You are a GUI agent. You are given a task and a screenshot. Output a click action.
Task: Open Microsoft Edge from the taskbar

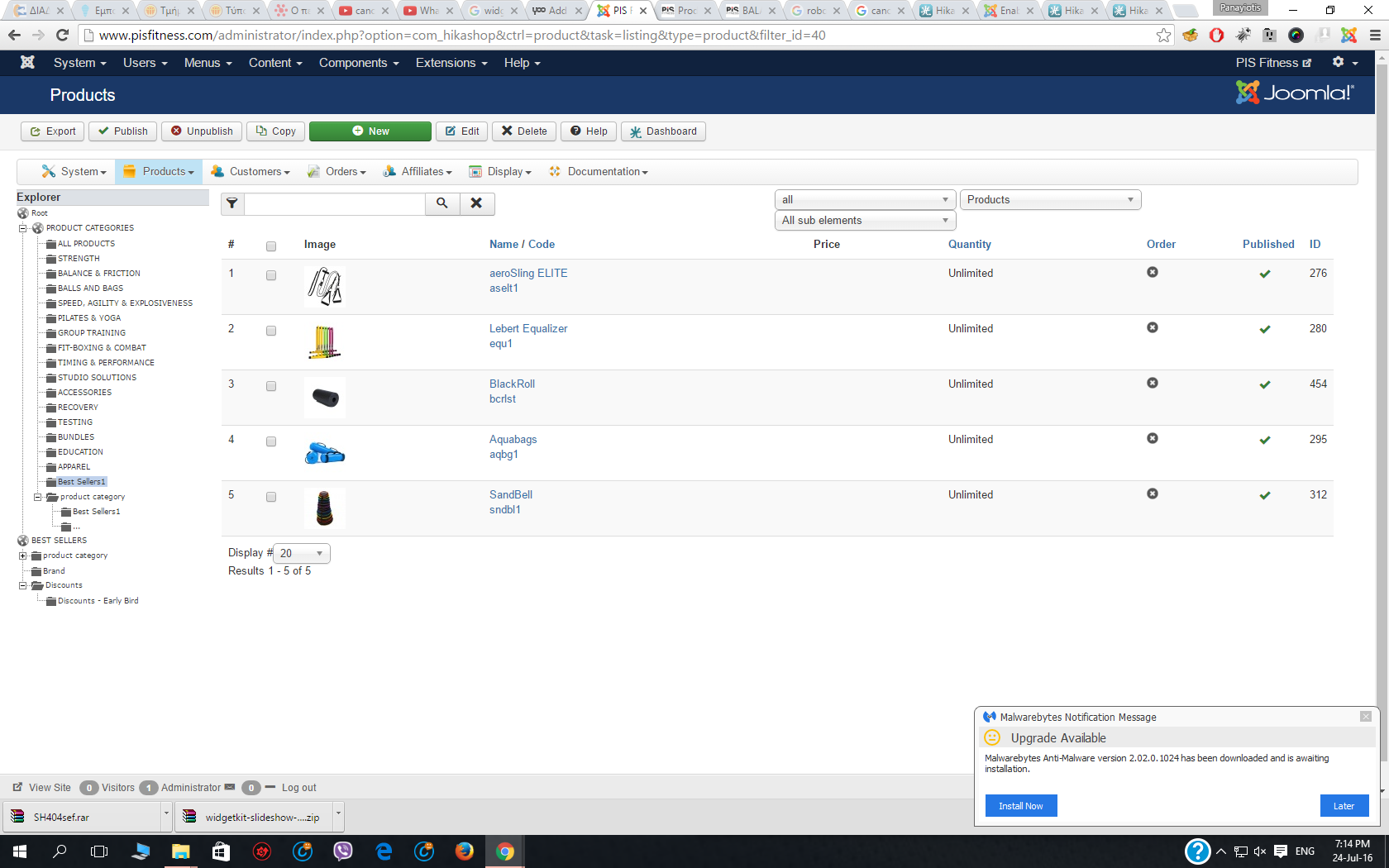pos(384,851)
